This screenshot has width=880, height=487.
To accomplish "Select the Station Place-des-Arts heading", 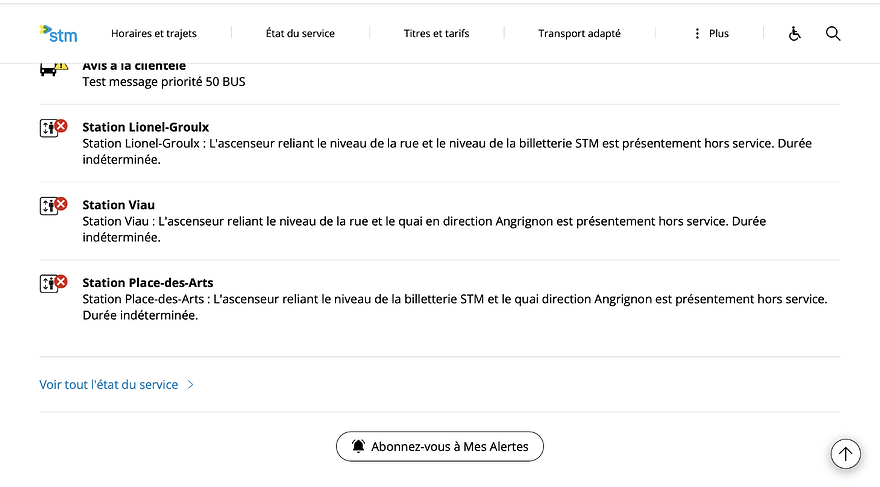I will tap(148, 282).
